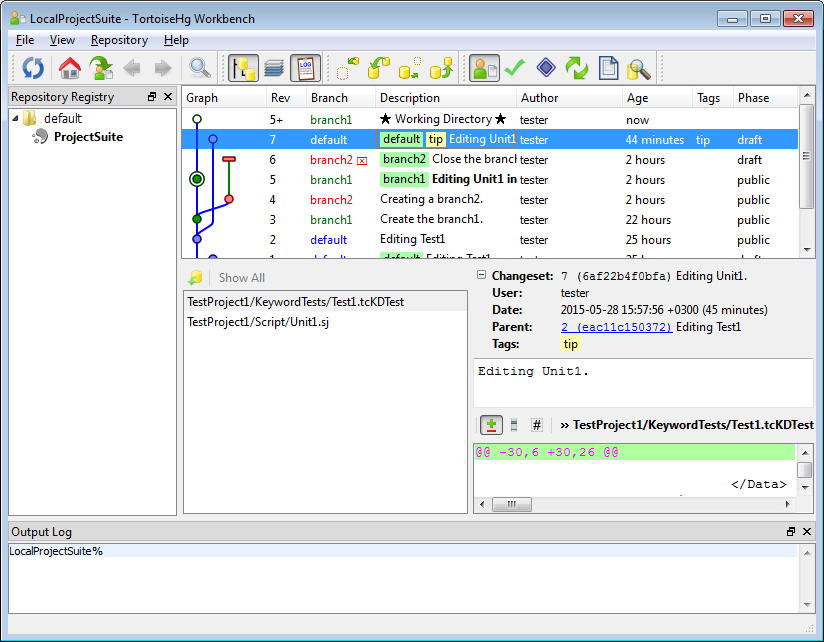Click the Tags column header
Image resolution: width=824 pixels, height=642 pixels.
tap(713, 98)
